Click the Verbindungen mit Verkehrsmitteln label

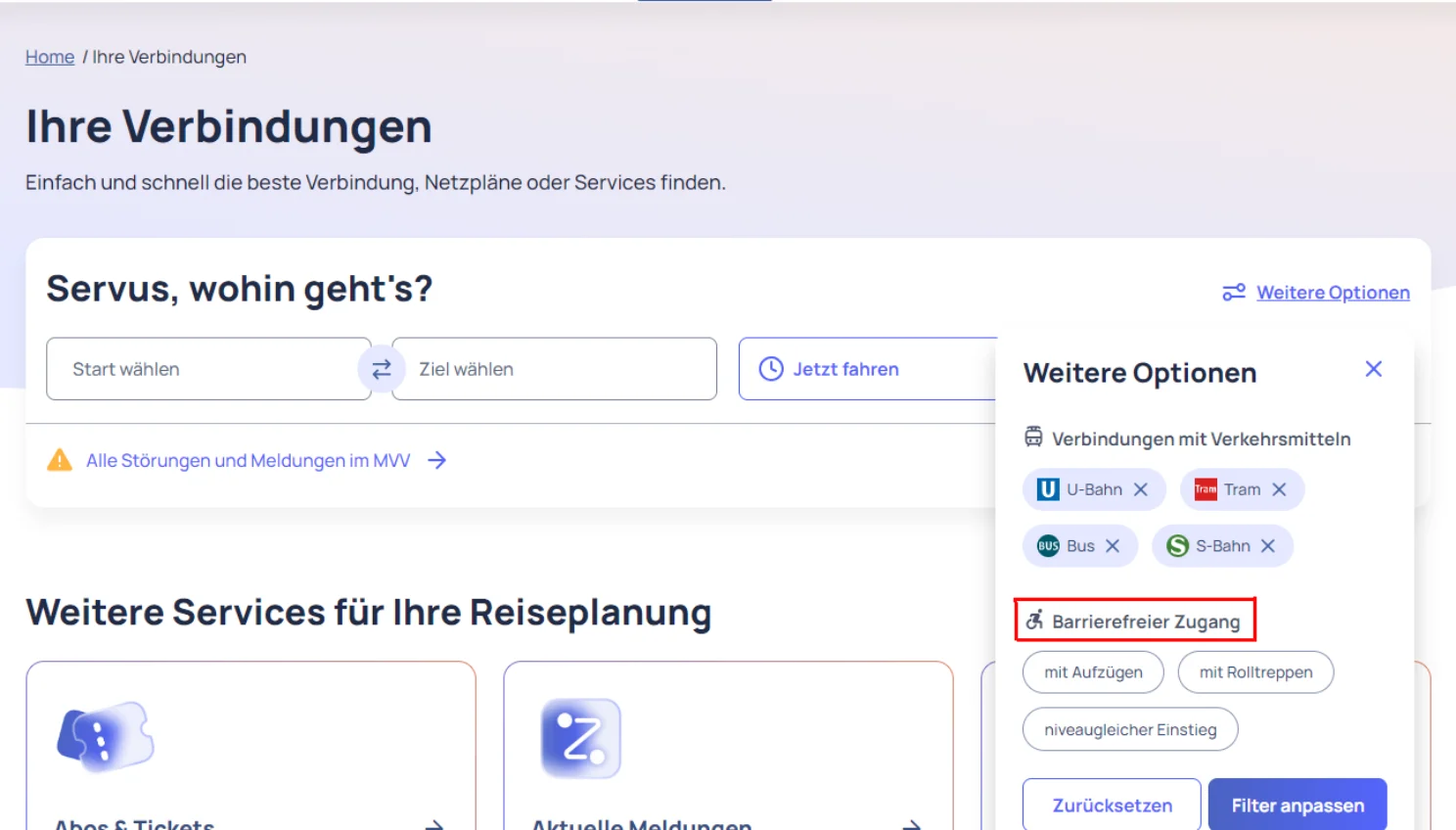(x=1201, y=438)
